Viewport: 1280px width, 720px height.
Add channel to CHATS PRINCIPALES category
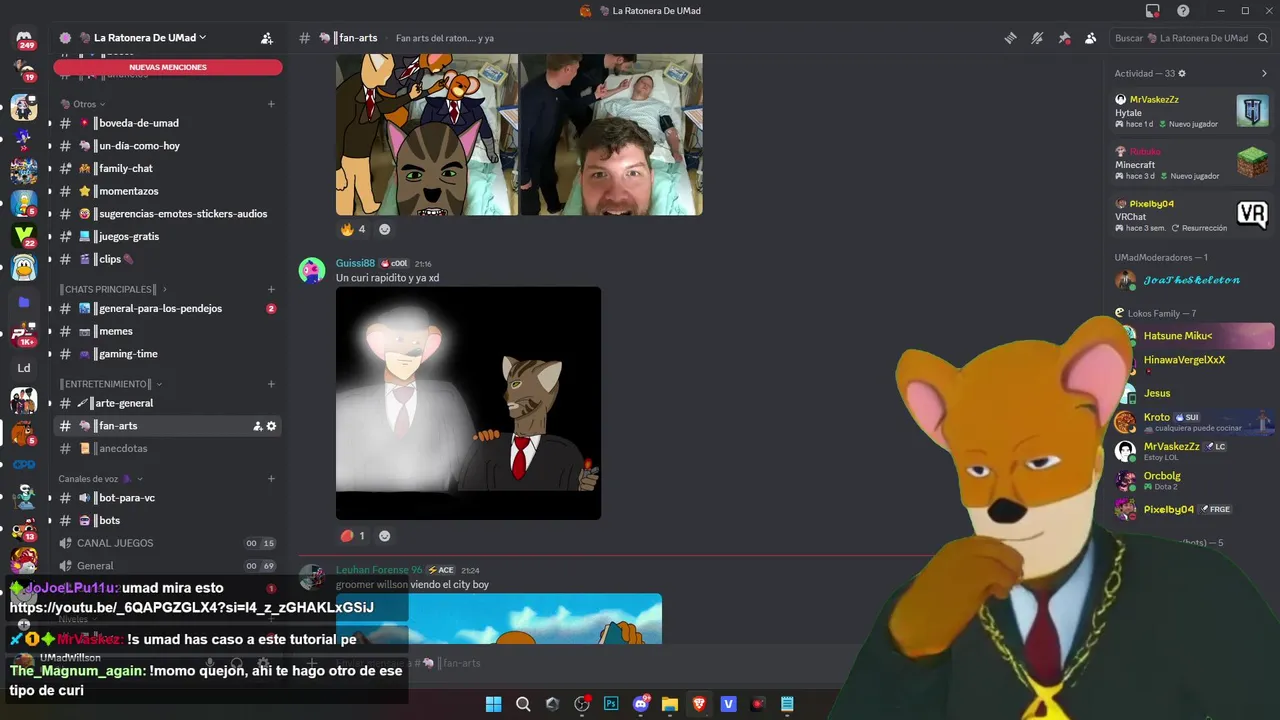point(271,289)
